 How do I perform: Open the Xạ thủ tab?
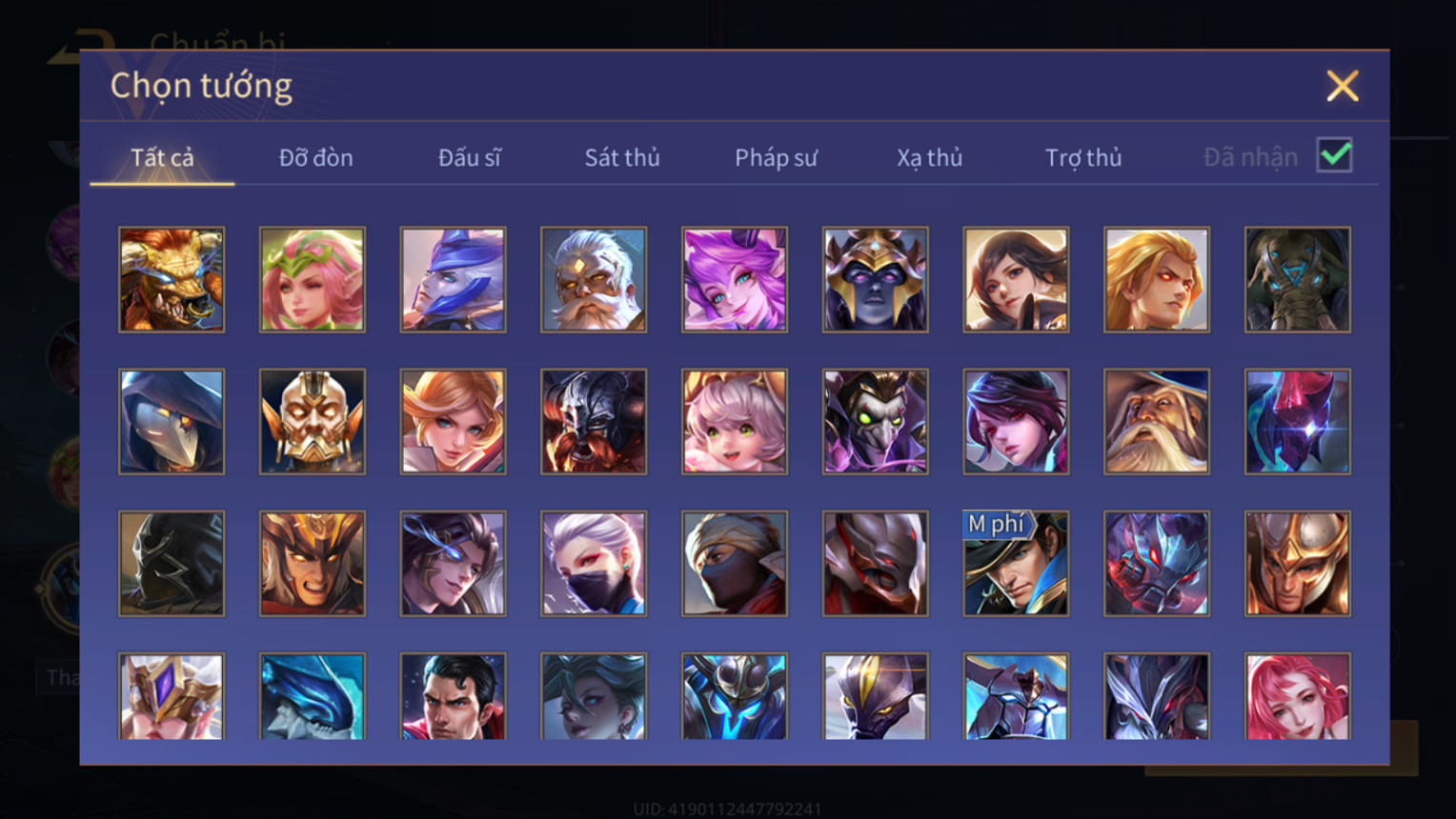pos(929,157)
